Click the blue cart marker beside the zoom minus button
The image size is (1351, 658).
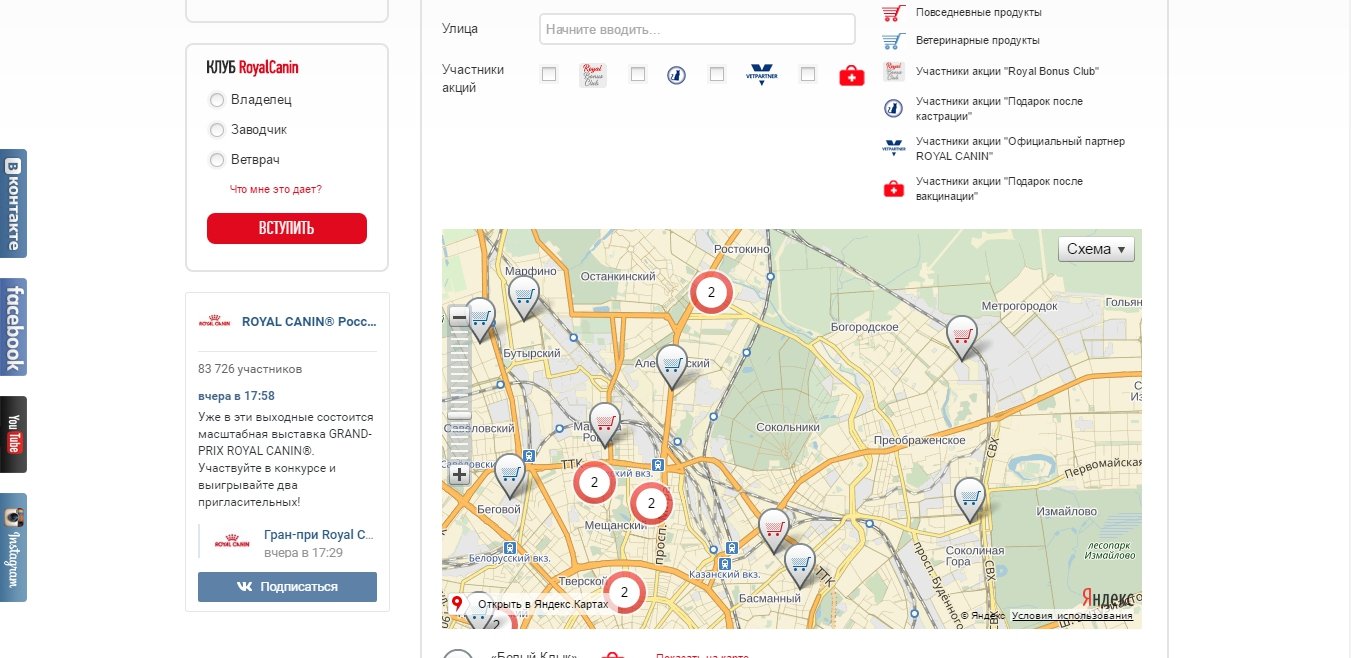tap(481, 316)
